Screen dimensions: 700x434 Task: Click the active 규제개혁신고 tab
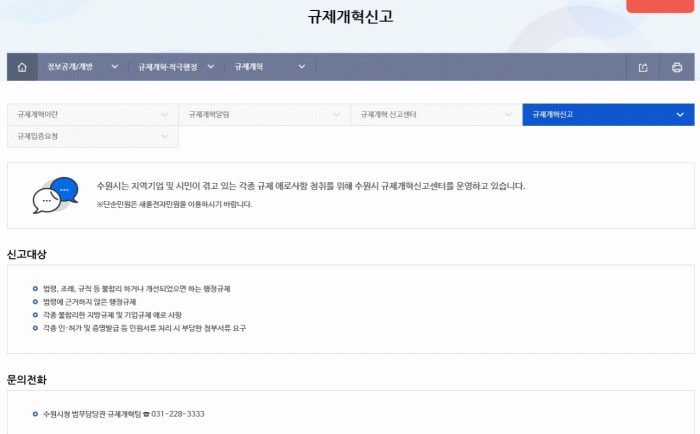click(607, 115)
